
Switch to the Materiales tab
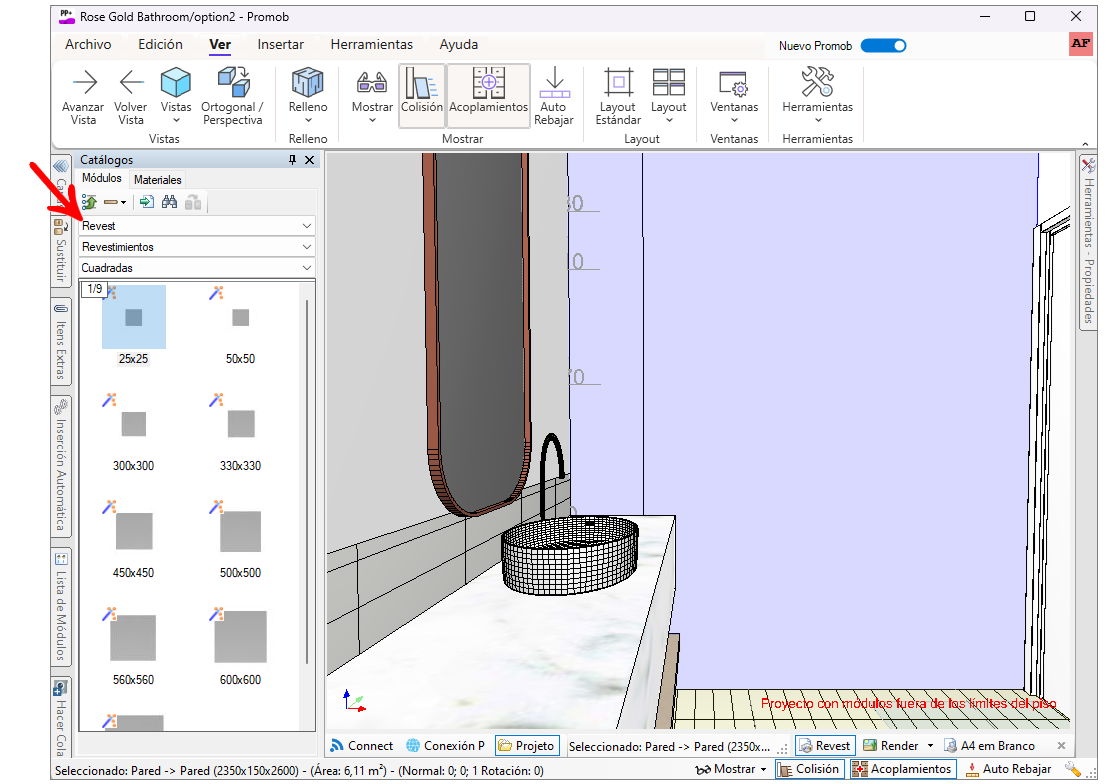[158, 180]
